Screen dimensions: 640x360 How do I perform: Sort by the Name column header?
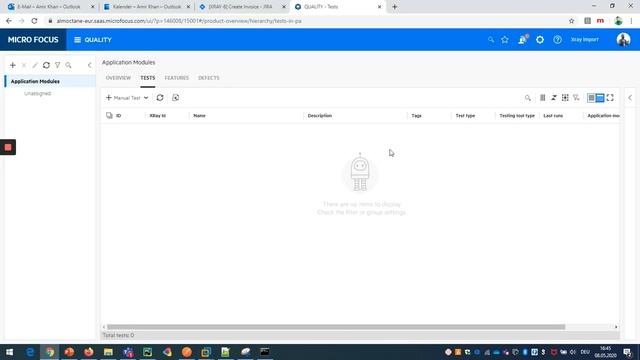pos(199,116)
